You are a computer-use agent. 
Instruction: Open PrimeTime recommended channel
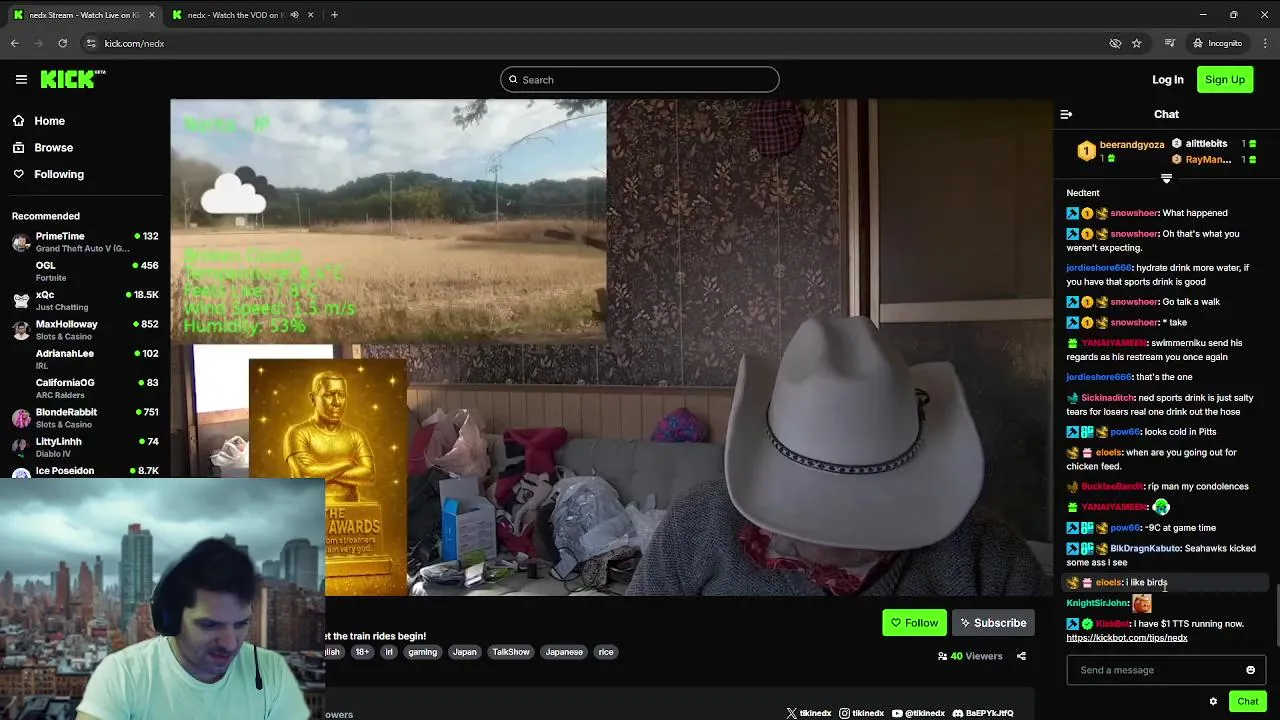coord(85,242)
